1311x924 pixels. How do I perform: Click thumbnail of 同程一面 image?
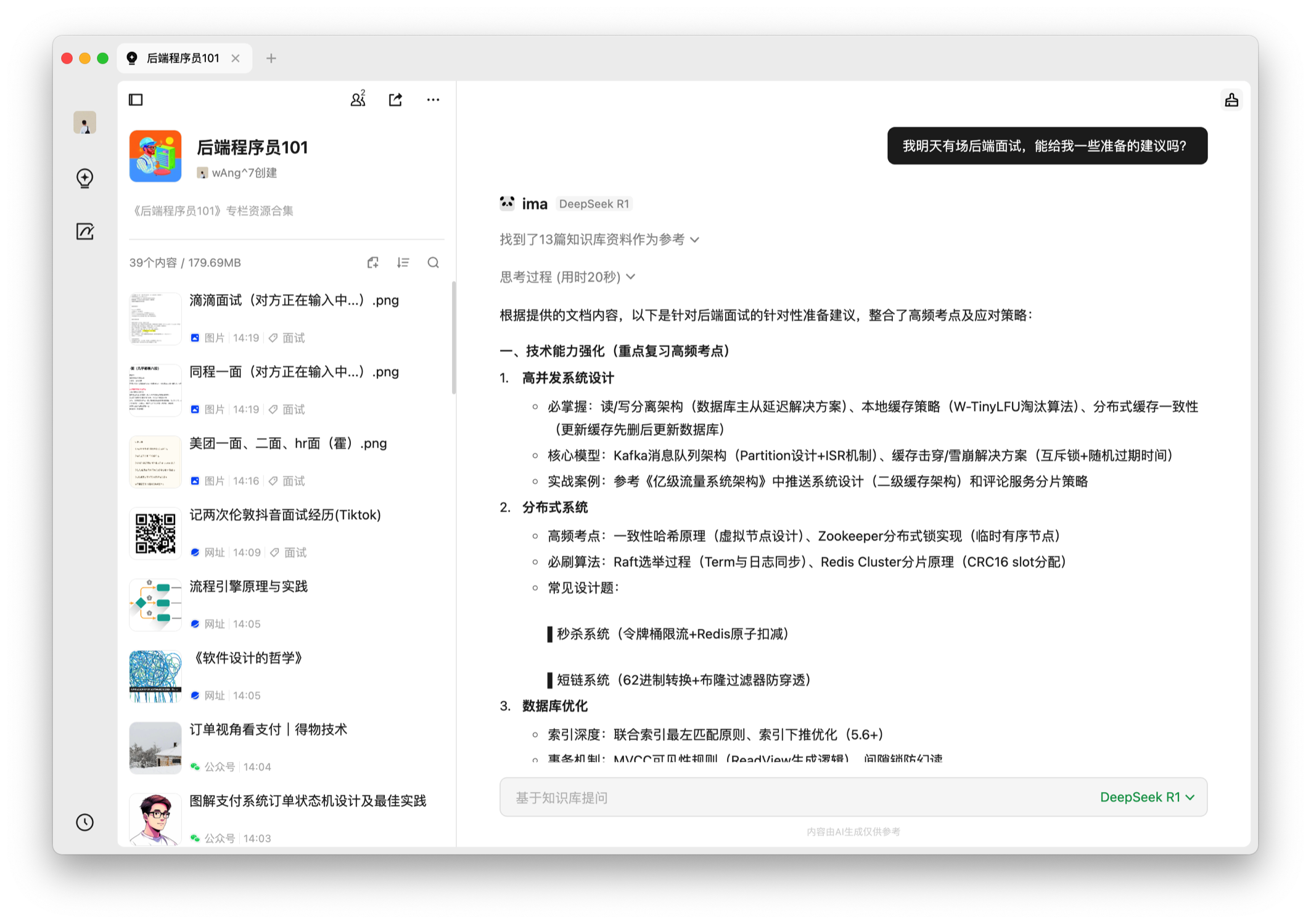pos(155,390)
